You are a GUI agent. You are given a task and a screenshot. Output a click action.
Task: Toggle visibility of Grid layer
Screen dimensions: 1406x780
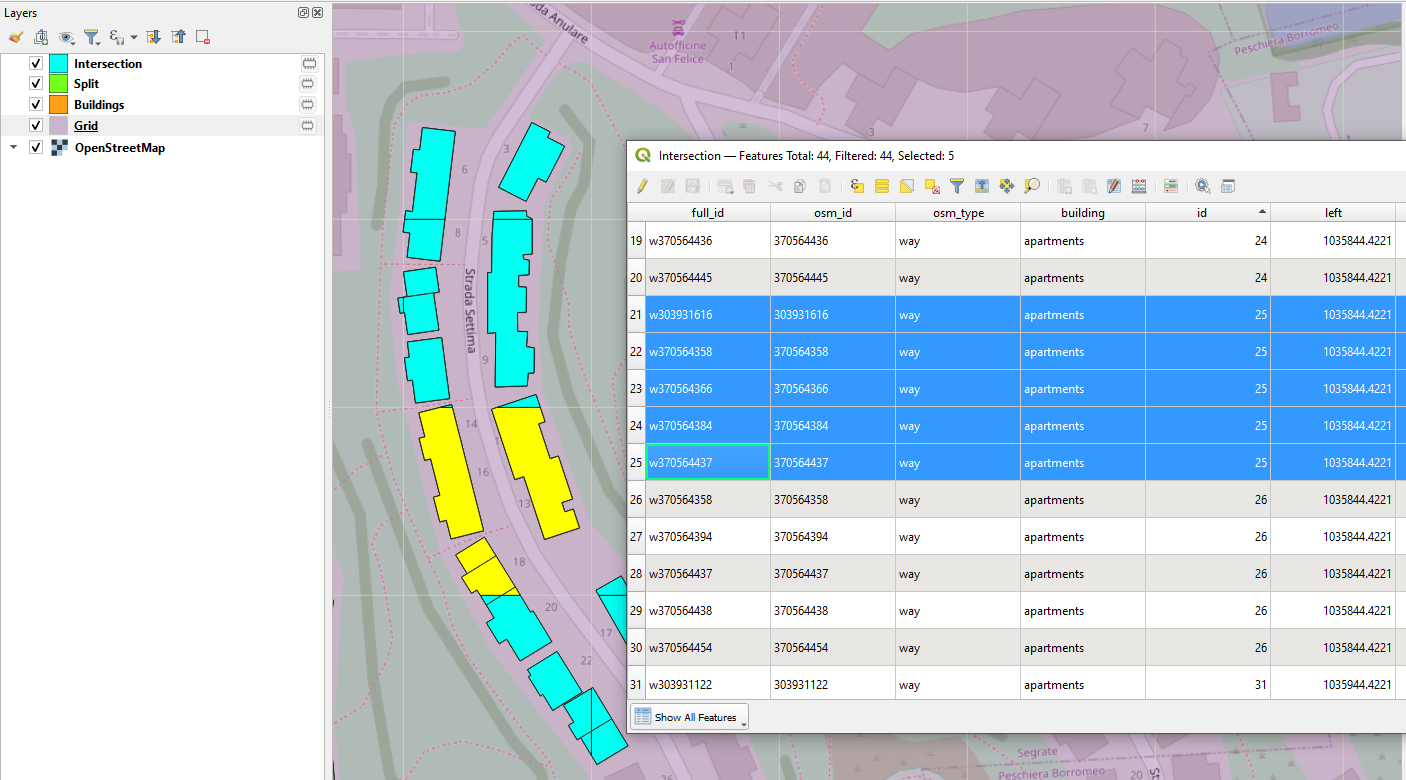(x=36, y=125)
